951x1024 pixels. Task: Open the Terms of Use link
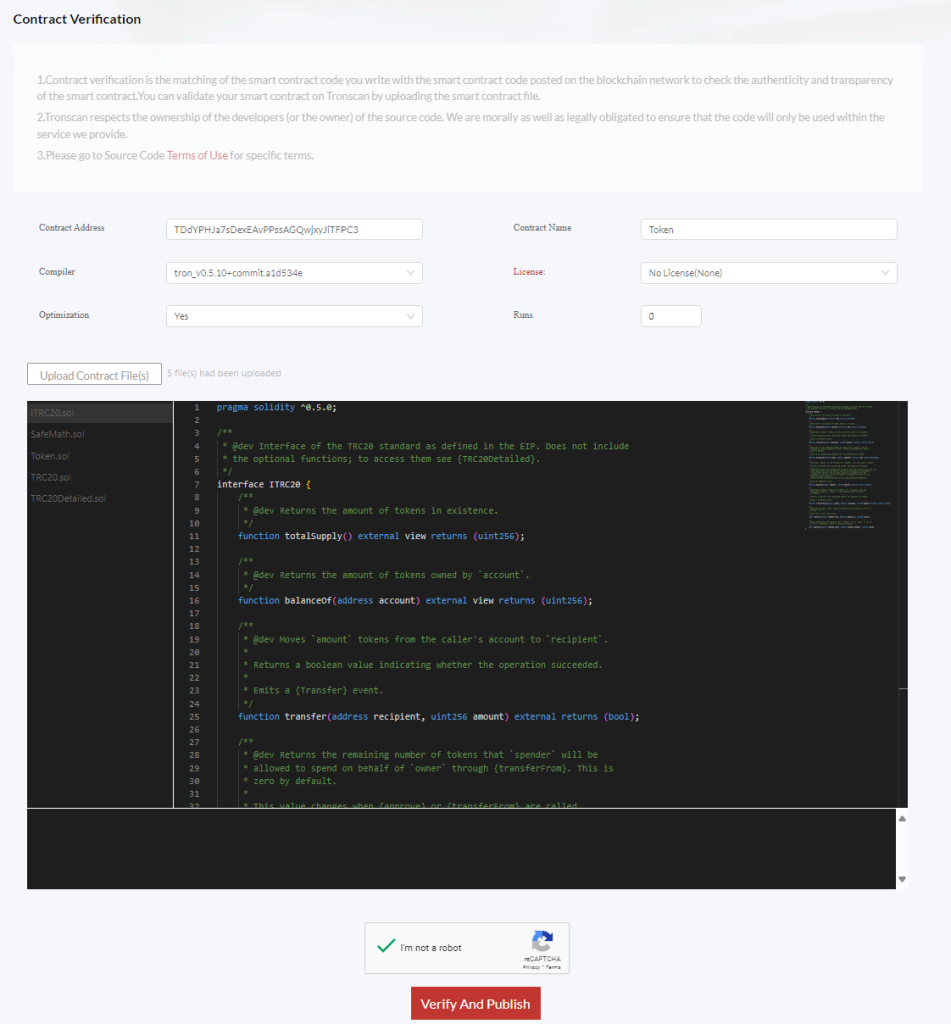(197, 155)
